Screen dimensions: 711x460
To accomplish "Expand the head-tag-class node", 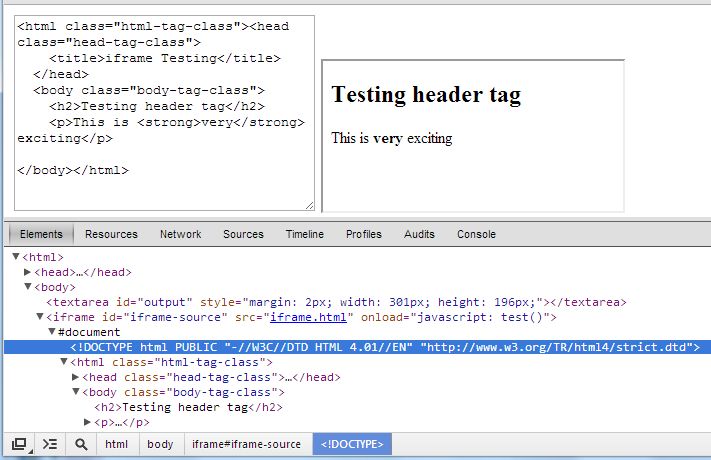I will (75, 377).
